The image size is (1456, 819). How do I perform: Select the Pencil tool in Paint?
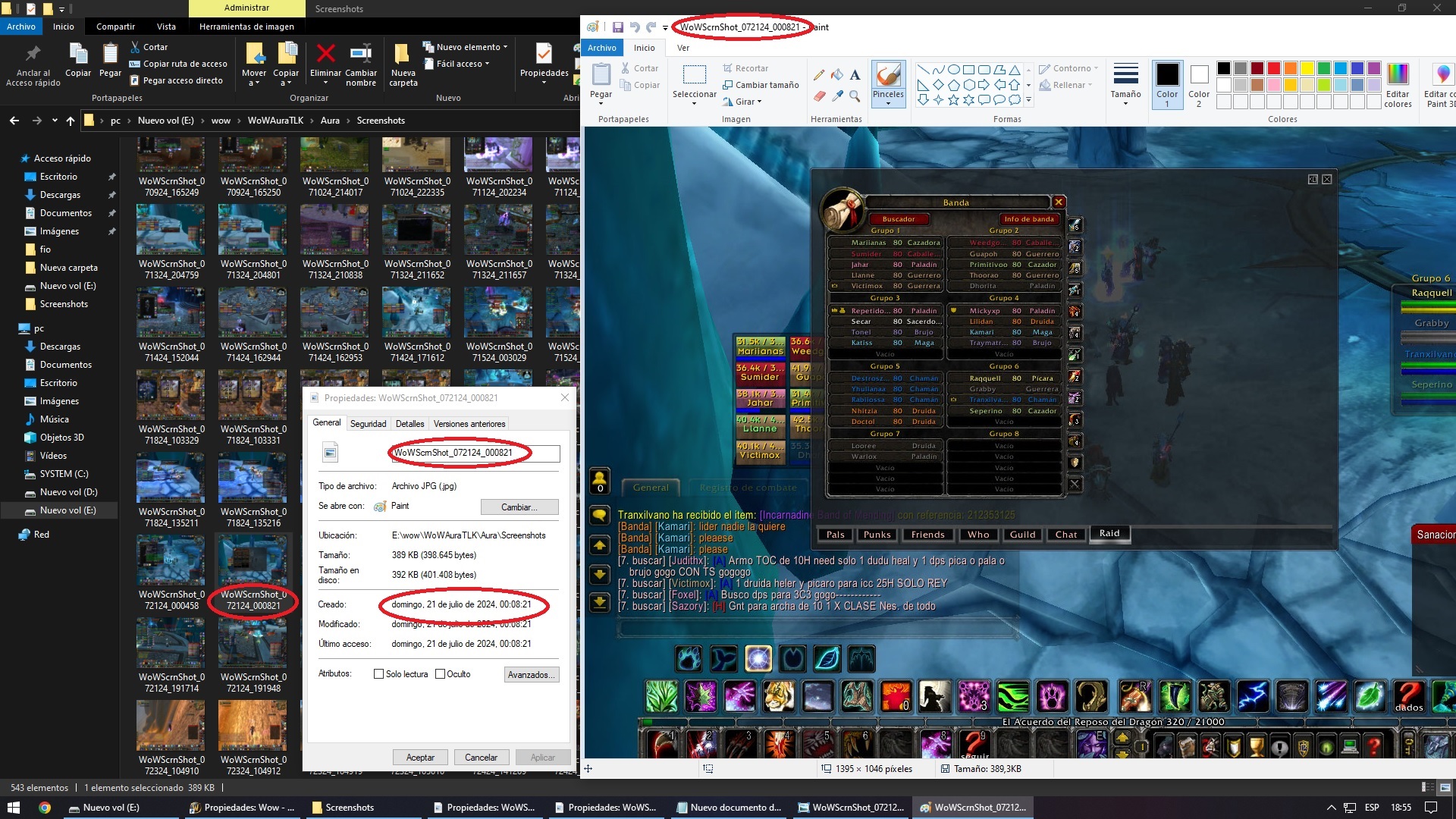pos(819,74)
